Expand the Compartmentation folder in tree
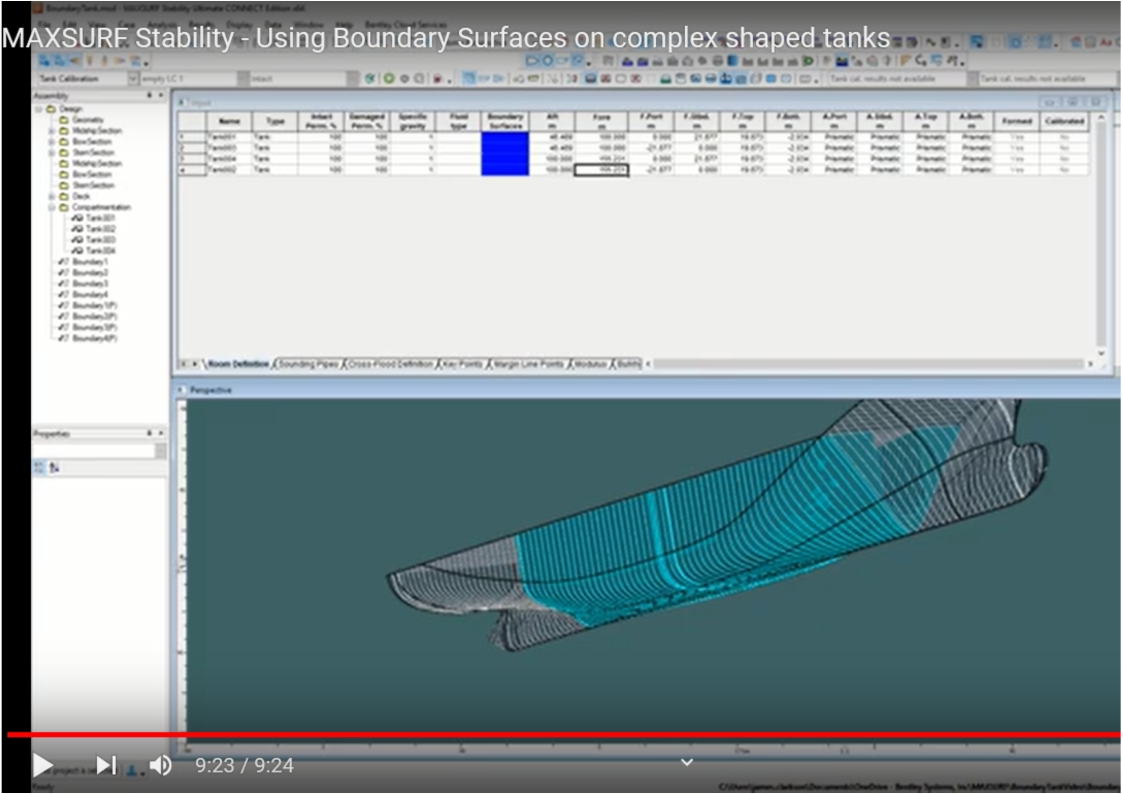1123x794 pixels. click(52, 207)
